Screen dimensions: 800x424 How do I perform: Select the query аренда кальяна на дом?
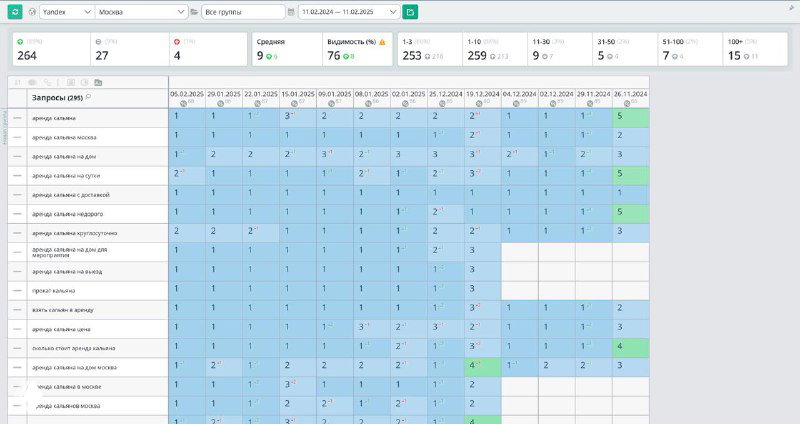tap(64, 157)
